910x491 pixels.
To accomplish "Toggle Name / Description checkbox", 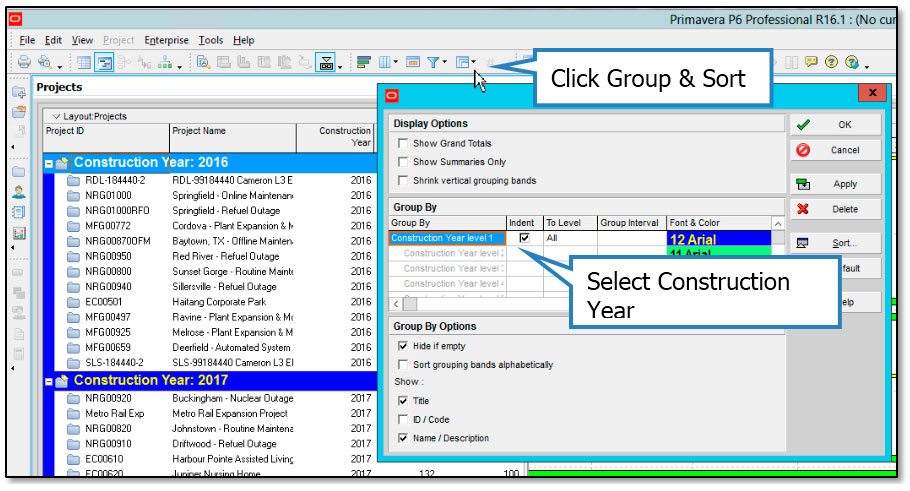I will tap(402, 438).
